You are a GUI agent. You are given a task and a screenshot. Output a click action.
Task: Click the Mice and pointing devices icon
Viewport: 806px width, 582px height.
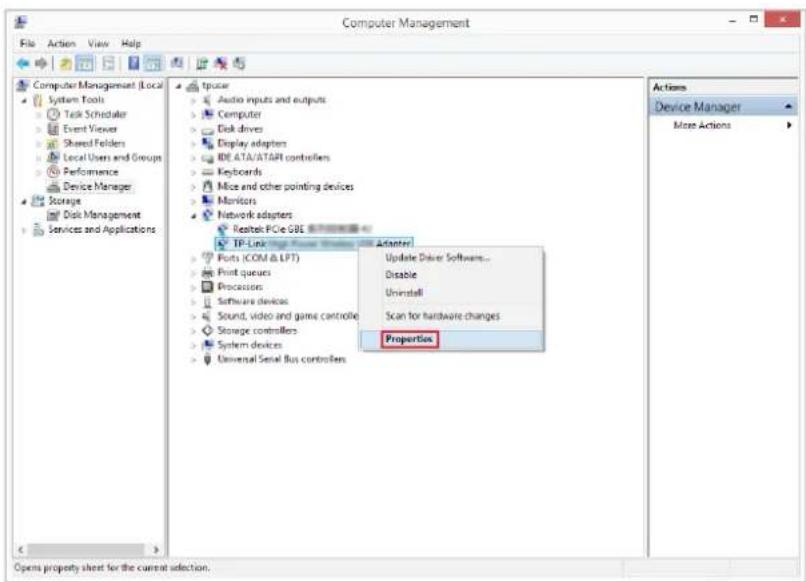(208, 186)
